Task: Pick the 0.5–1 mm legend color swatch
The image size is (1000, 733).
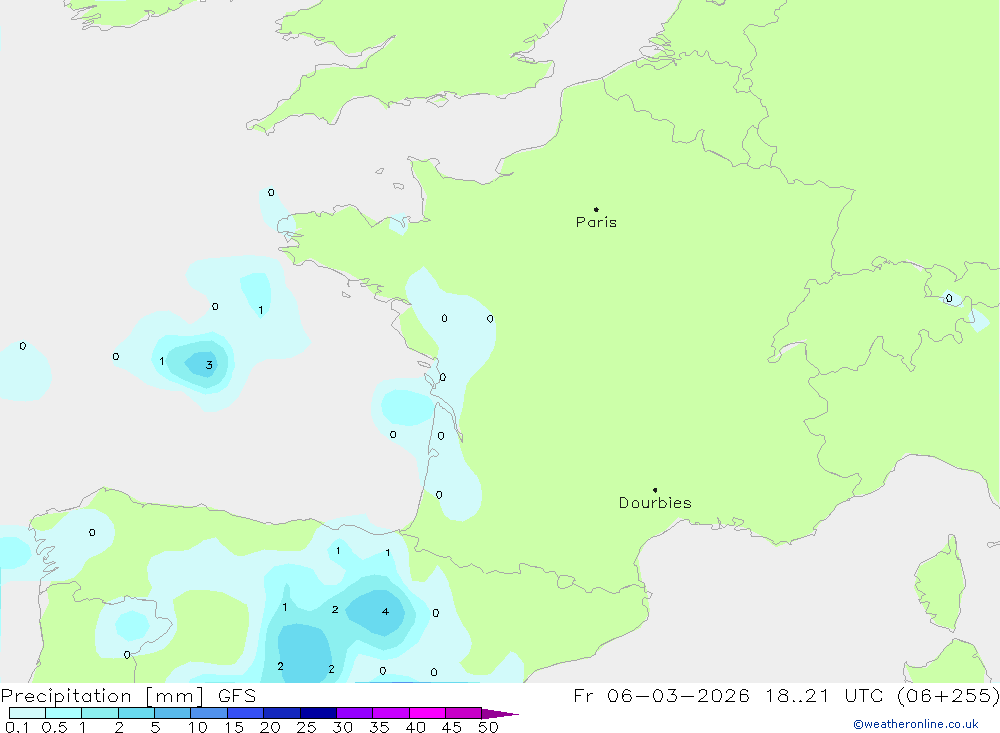Action: 64,713
